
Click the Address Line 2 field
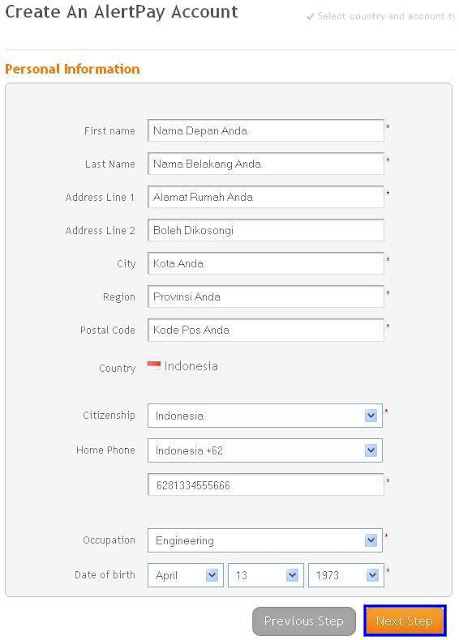[x=266, y=230]
